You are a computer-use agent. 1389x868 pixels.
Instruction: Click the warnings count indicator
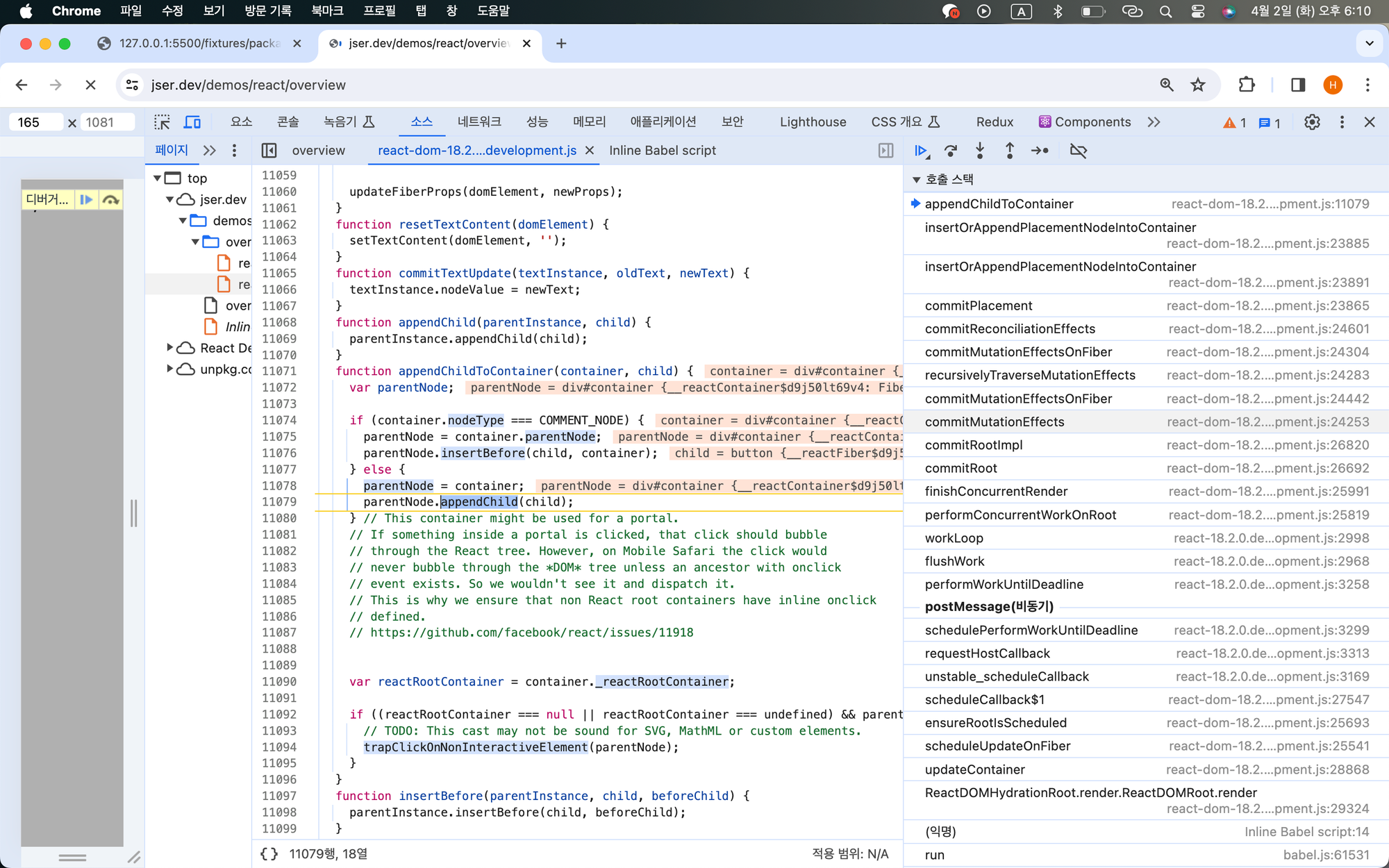(1234, 122)
